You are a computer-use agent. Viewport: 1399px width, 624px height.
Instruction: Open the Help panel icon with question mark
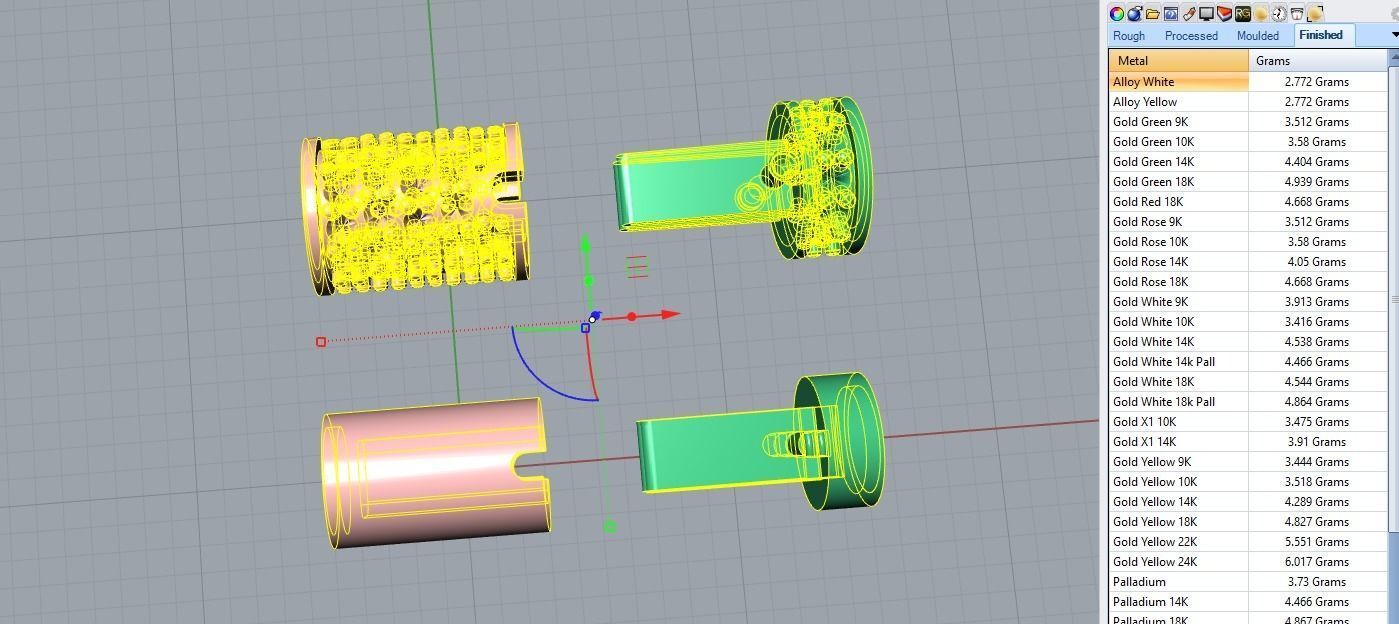[x=1170, y=13]
